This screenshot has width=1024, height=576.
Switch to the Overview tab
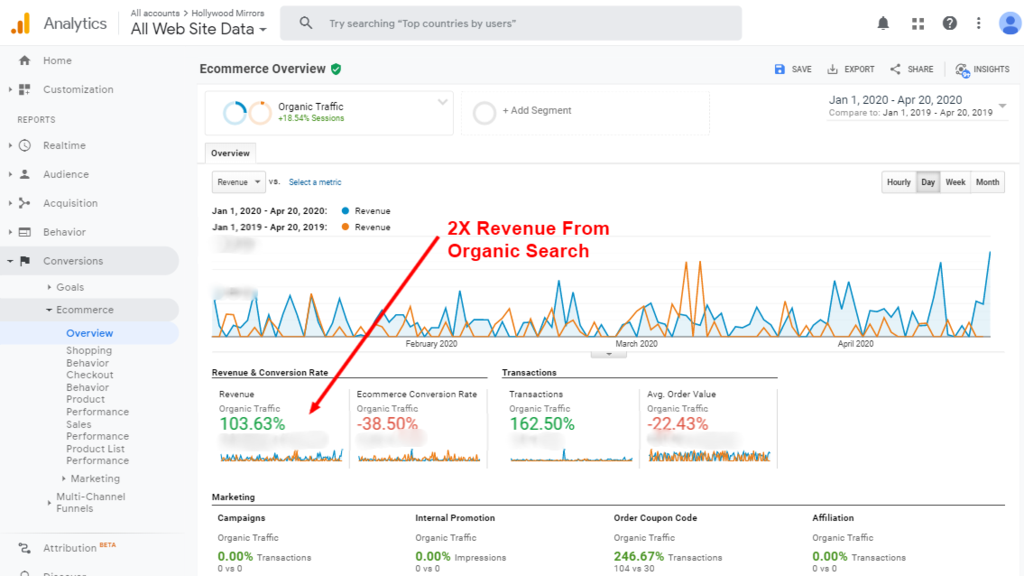tap(230, 153)
